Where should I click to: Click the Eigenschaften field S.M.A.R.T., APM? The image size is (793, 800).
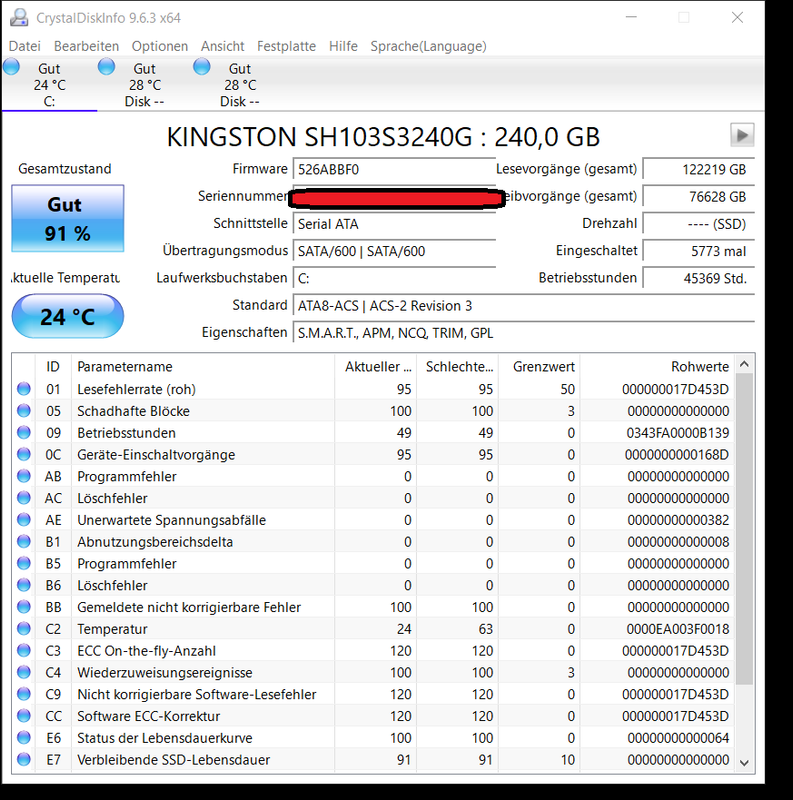524,333
